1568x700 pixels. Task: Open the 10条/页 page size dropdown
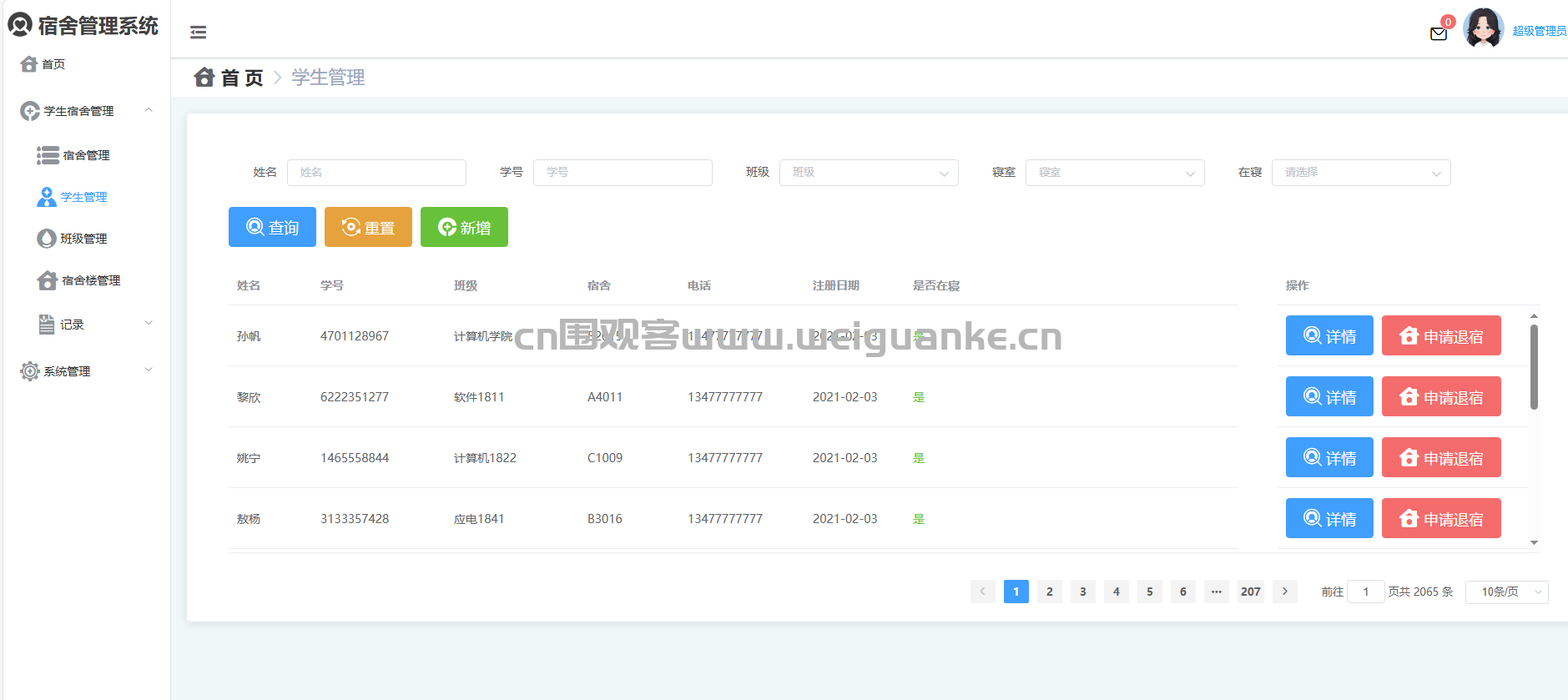click(1507, 592)
